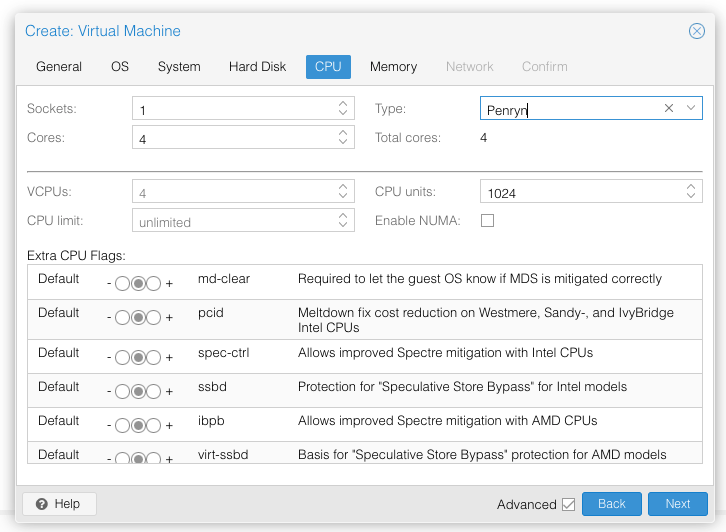Click plus sign for md-clear flag
The image size is (726, 532).
point(169,283)
